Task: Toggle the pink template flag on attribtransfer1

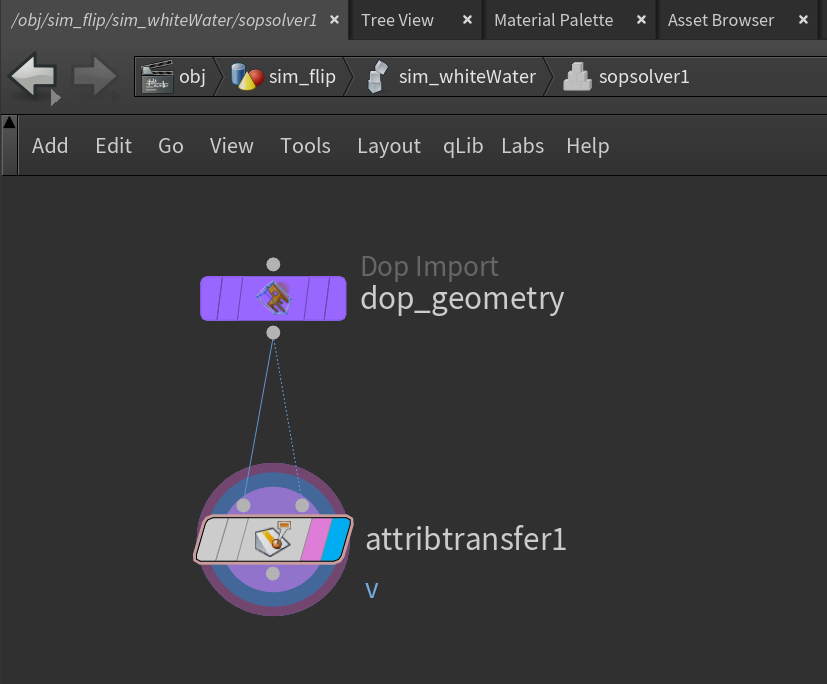Action: coord(315,539)
